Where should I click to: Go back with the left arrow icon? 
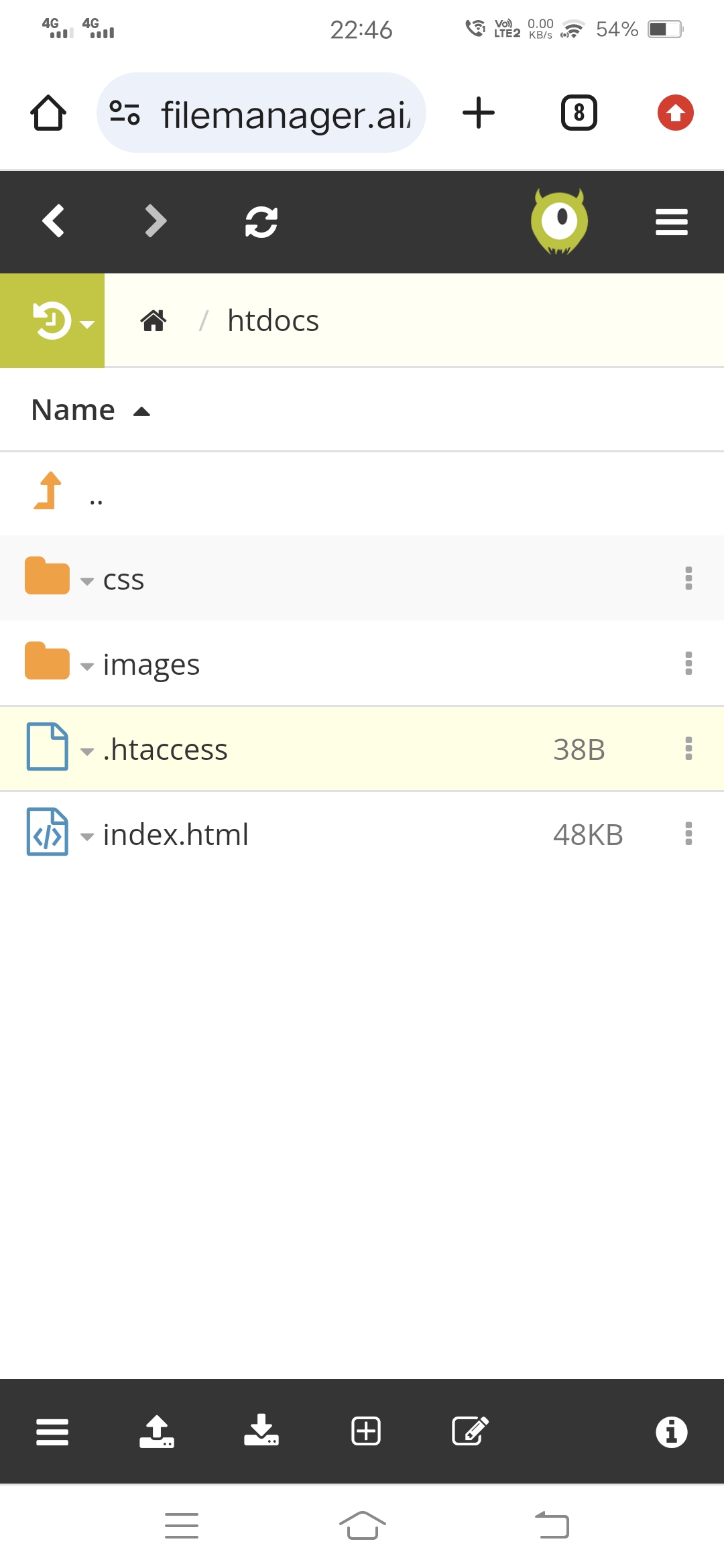click(53, 221)
